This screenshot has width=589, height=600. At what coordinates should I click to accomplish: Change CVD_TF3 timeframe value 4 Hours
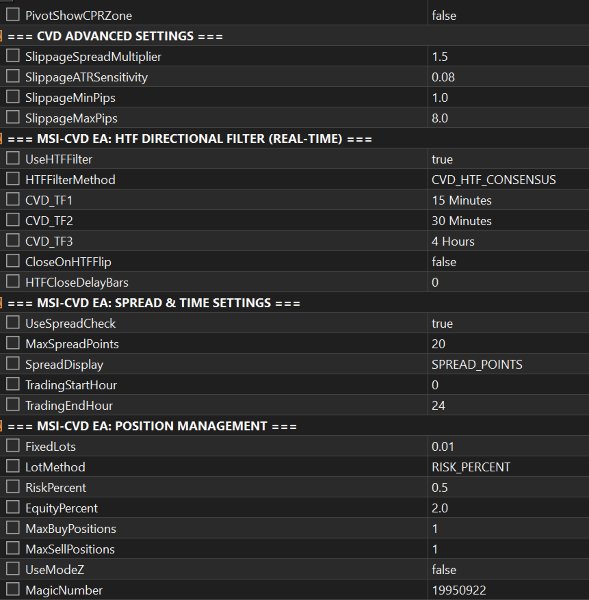(x=453, y=241)
